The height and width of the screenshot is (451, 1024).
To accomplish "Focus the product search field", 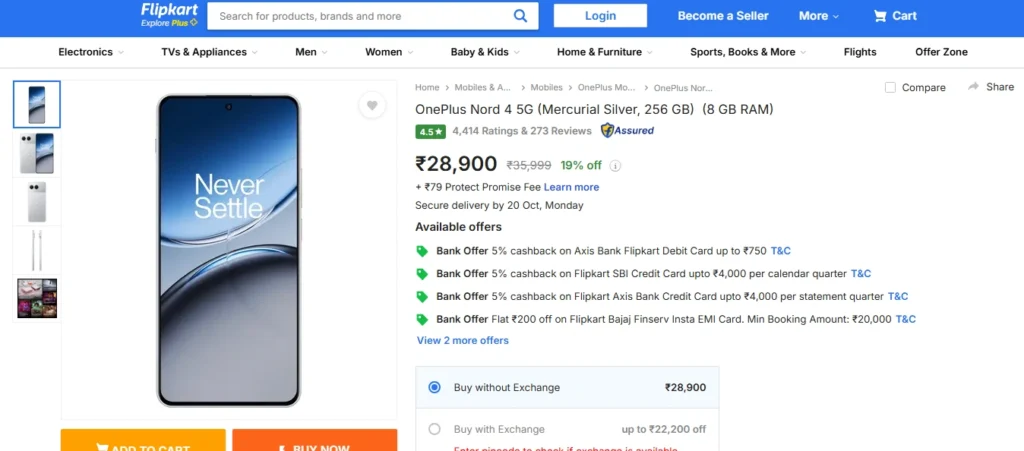I will click(x=360, y=16).
